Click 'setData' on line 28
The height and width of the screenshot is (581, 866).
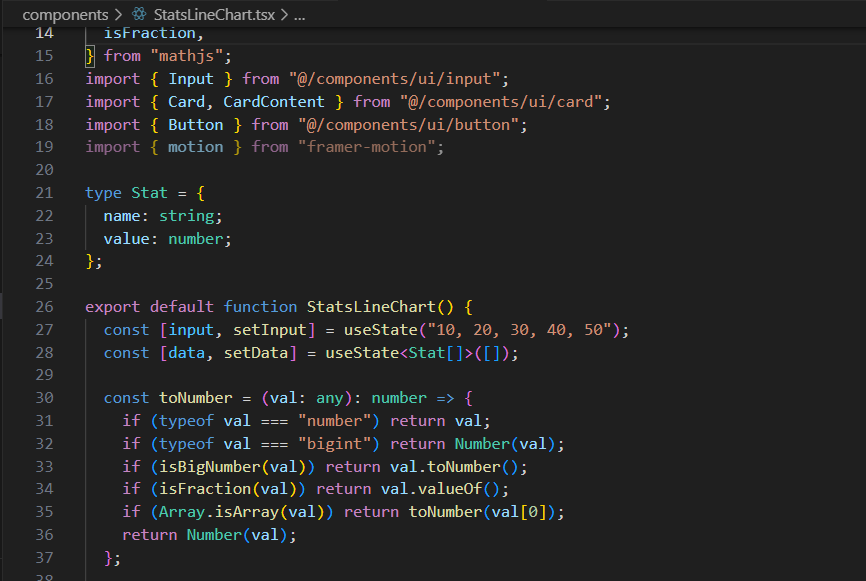[x=256, y=353]
